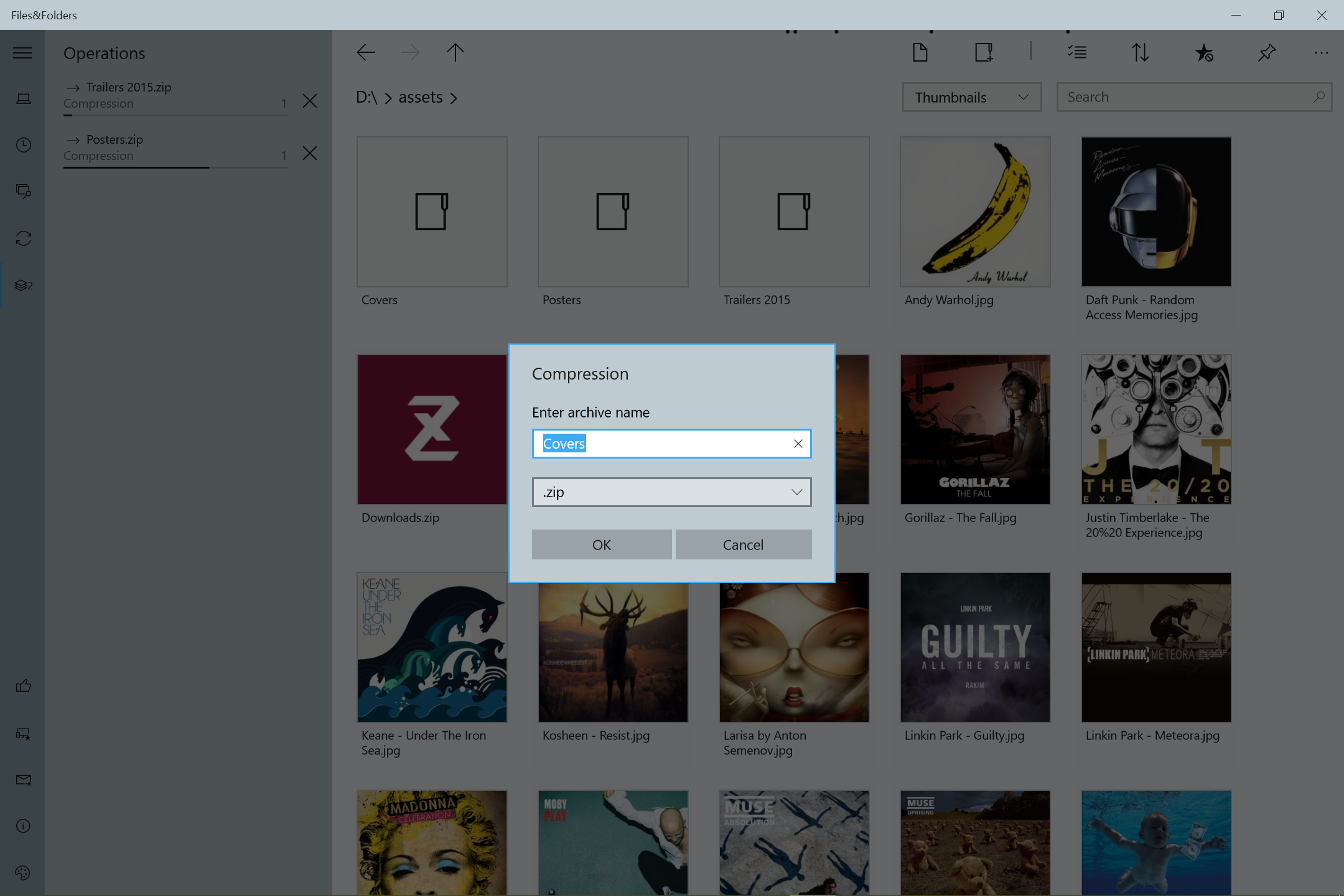
Task: Open the network locations sidebar icon
Action: (23, 191)
